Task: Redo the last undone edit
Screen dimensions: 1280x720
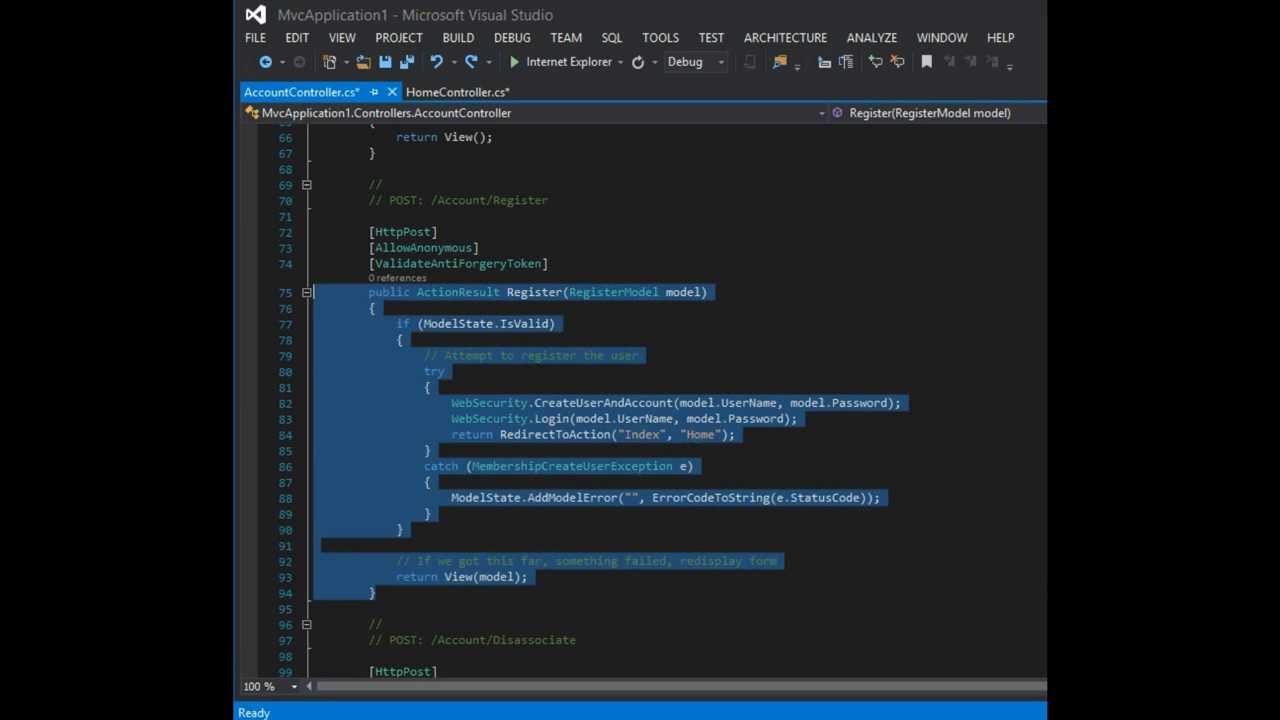Action: (x=471, y=62)
